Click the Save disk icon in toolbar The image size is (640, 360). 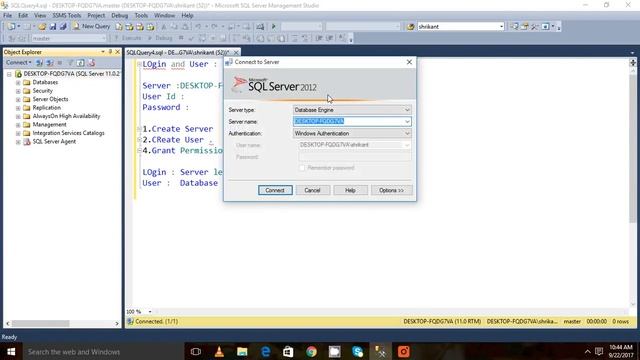53,27
